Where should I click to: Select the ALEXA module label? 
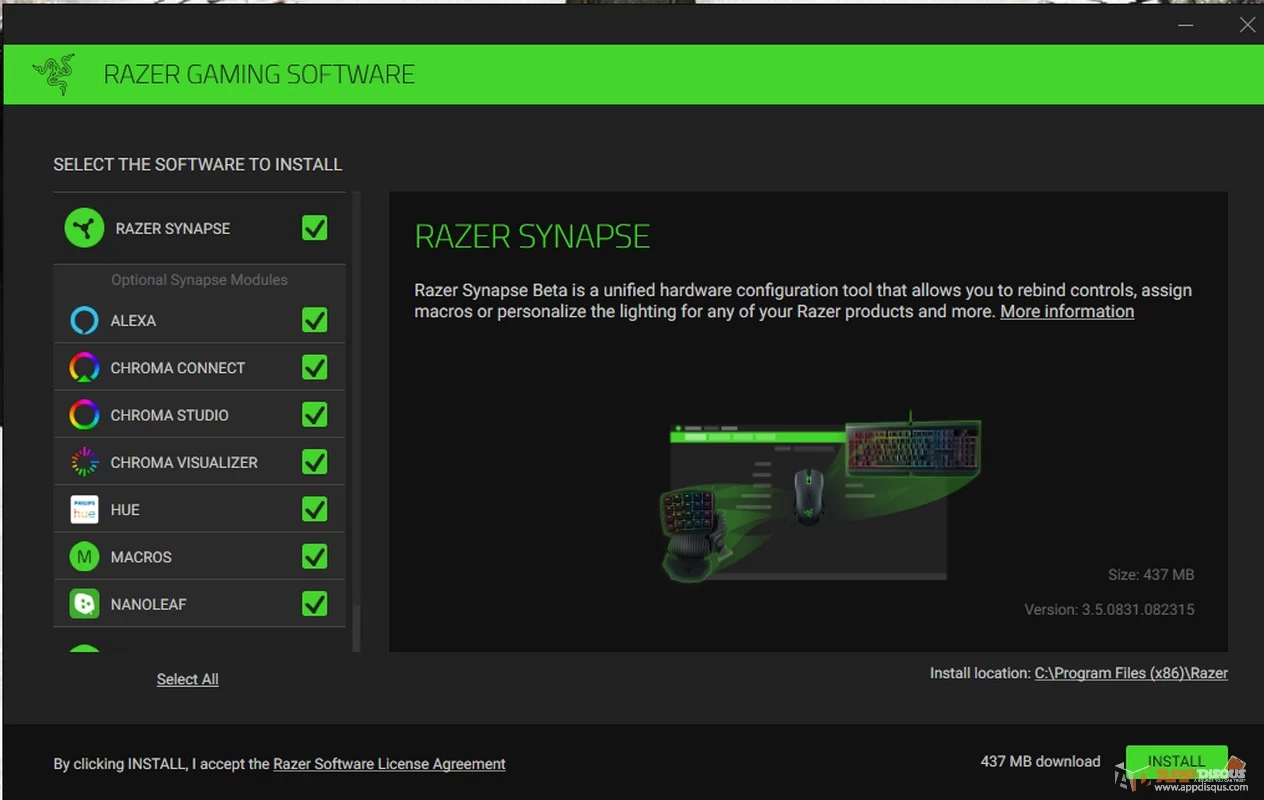tap(133, 321)
